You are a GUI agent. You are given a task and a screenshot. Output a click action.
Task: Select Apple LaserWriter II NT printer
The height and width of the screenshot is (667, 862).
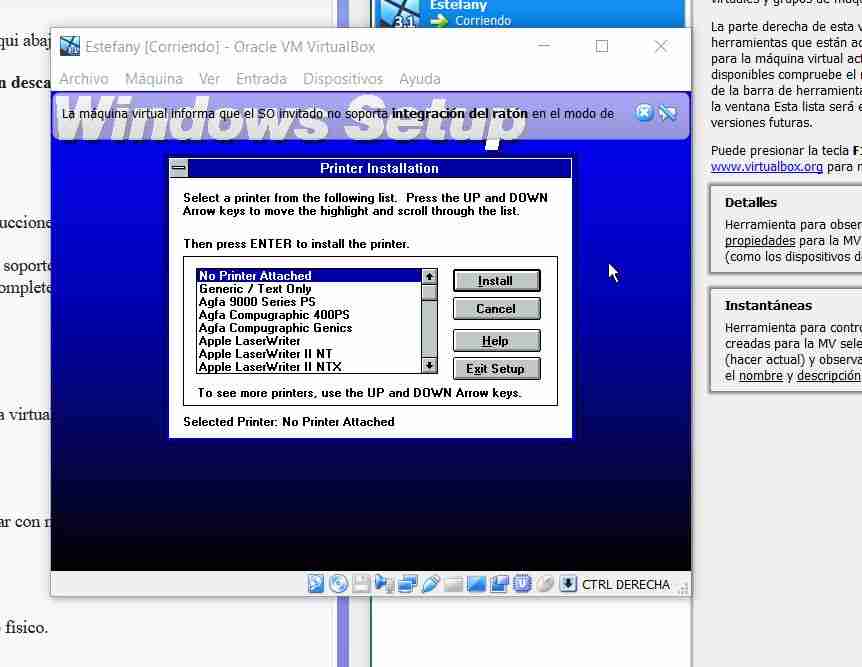265,354
